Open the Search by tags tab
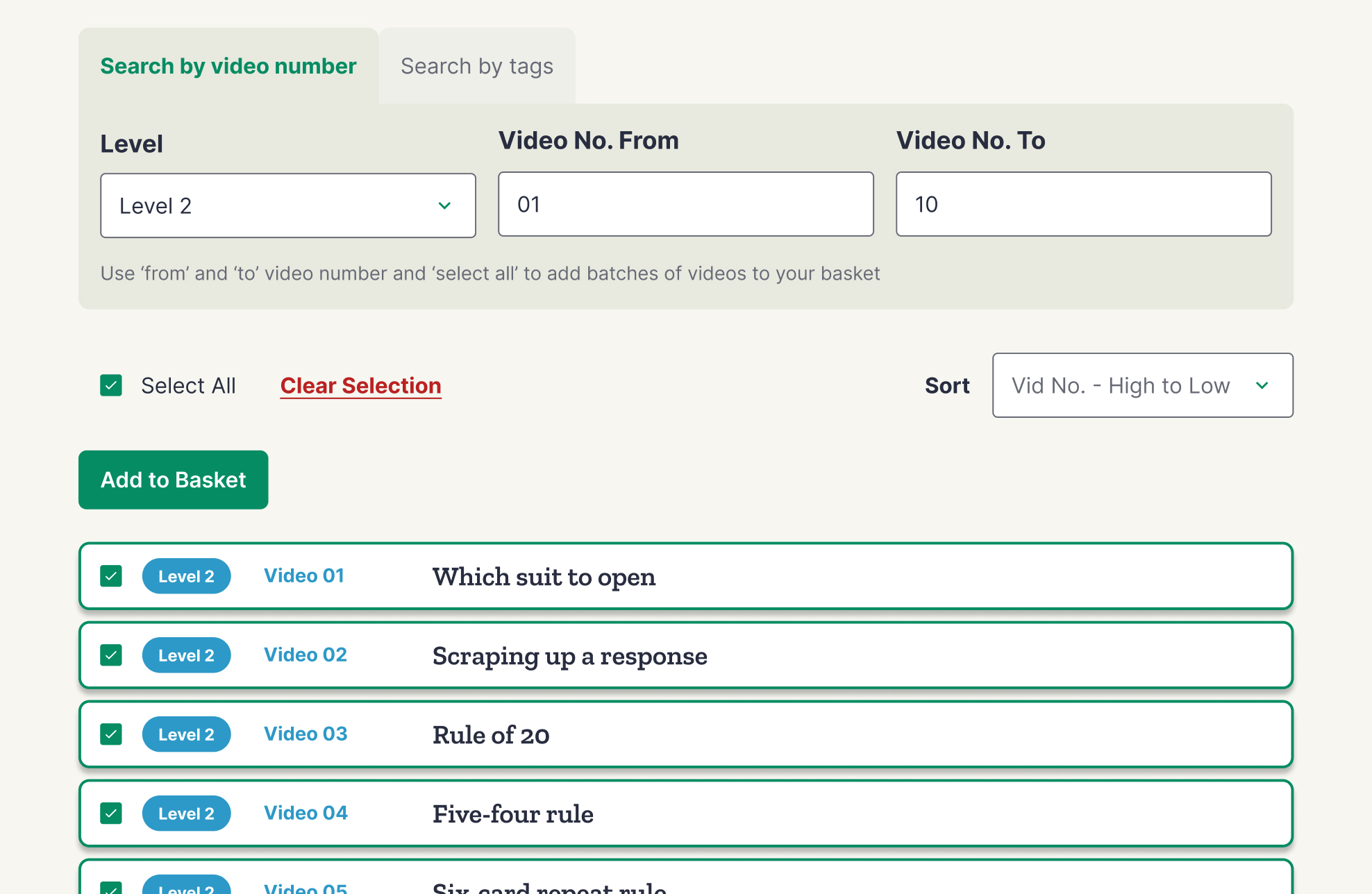This screenshot has height=894, width=1372. pyautogui.click(x=476, y=66)
